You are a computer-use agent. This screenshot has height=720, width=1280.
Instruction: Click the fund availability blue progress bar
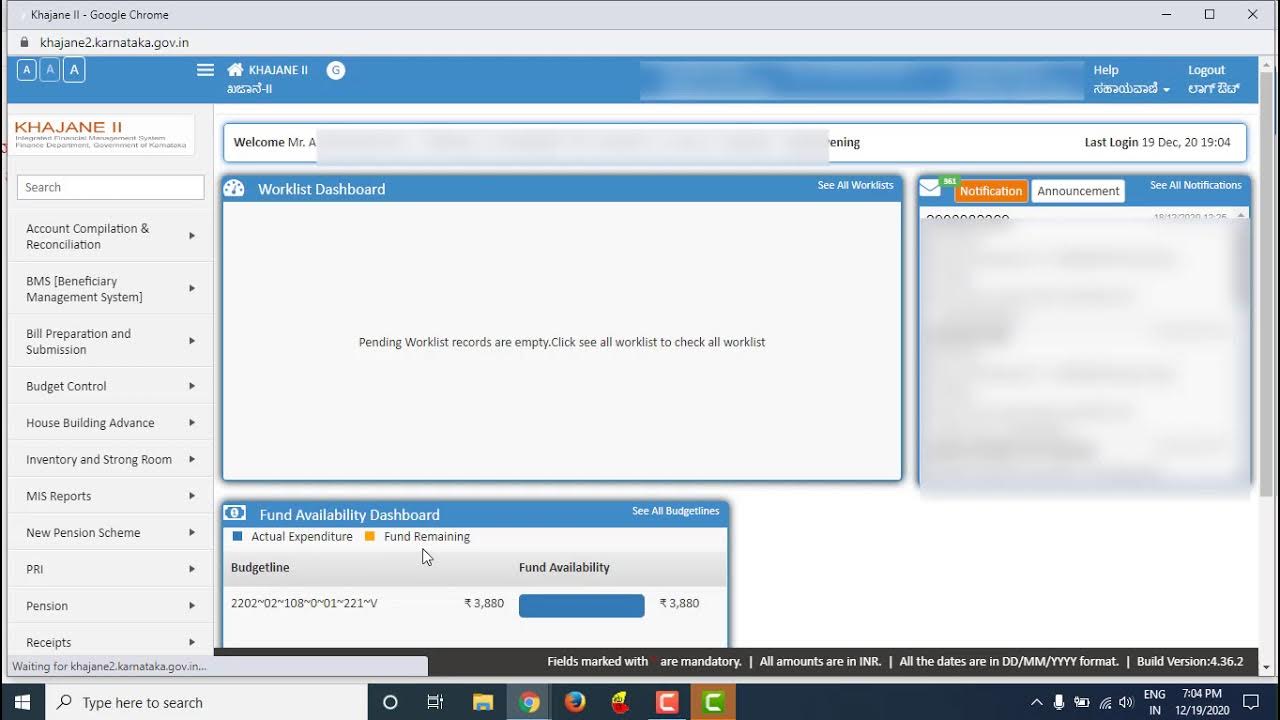tap(581, 605)
